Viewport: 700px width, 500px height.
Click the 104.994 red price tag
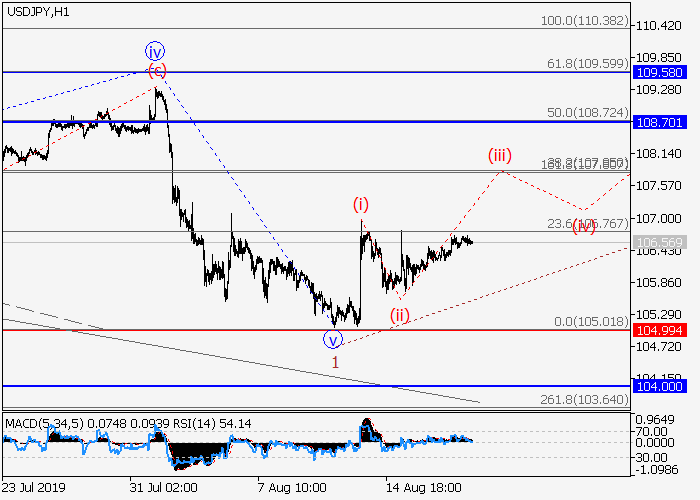[658, 330]
